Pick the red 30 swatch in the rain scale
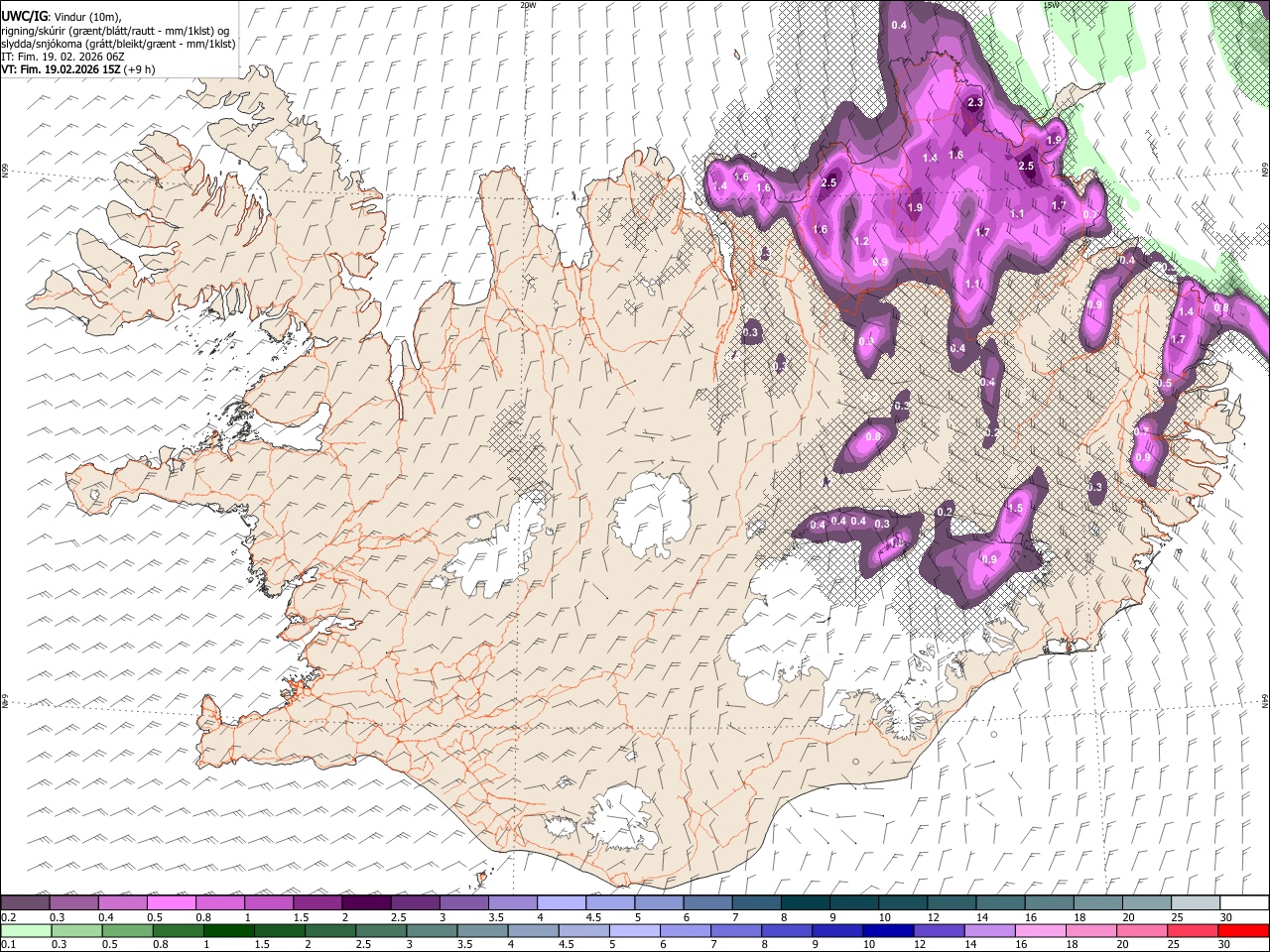The image size is (1270, 952). coord(1243,930)
